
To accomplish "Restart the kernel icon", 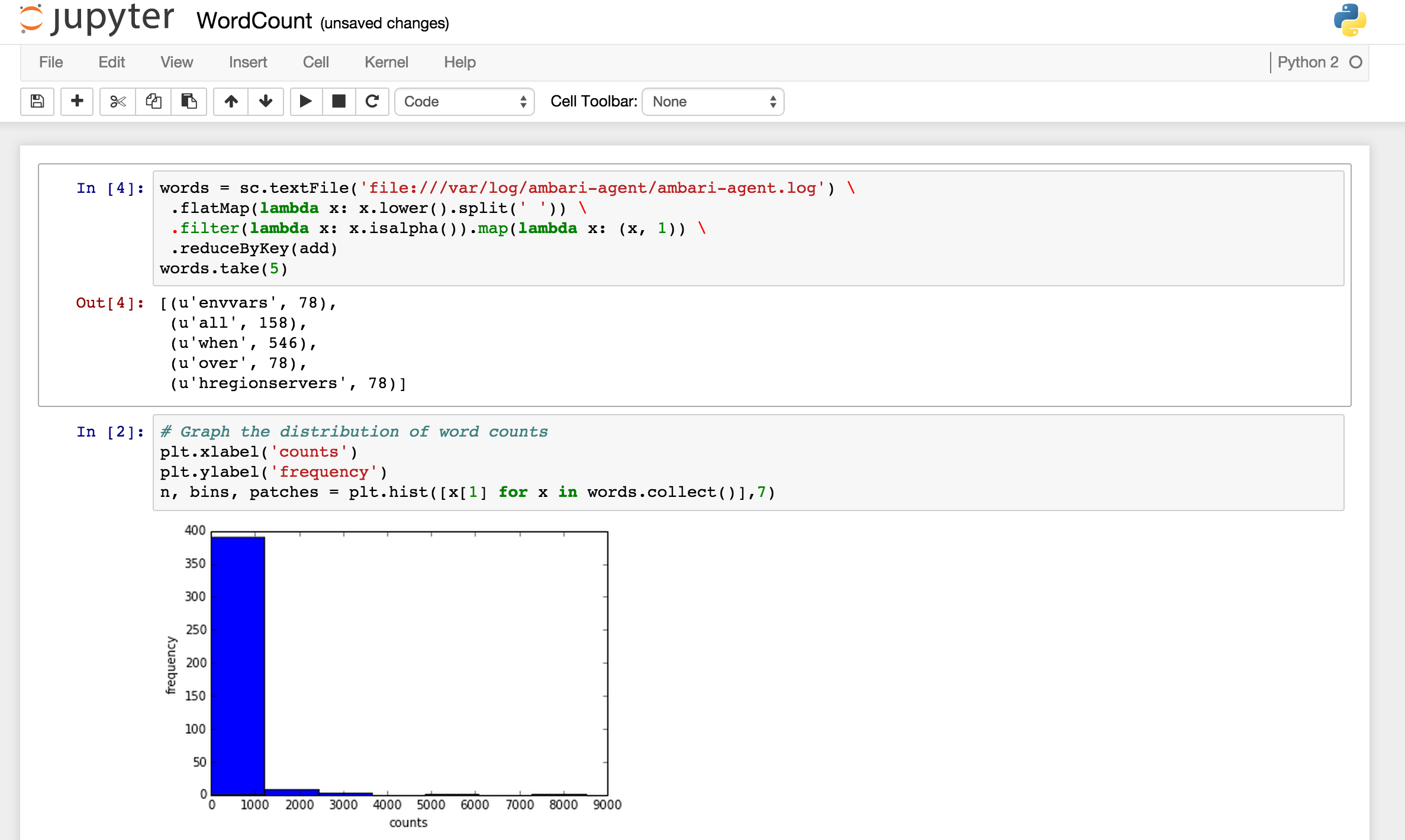I will pyautogui.click(x=372, y=101).
